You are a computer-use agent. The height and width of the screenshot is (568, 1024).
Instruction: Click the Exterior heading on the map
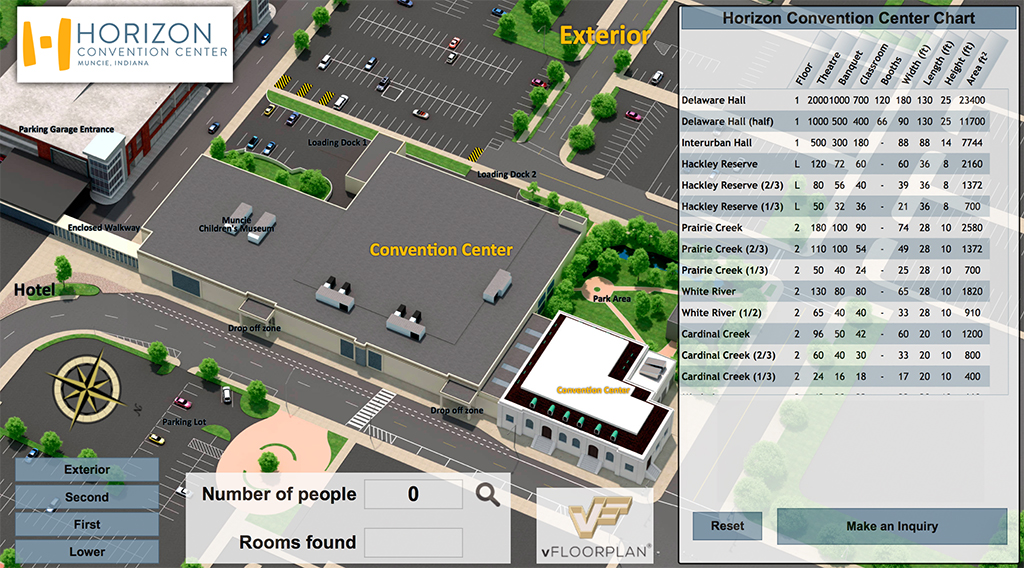click(x=605, y=35)
